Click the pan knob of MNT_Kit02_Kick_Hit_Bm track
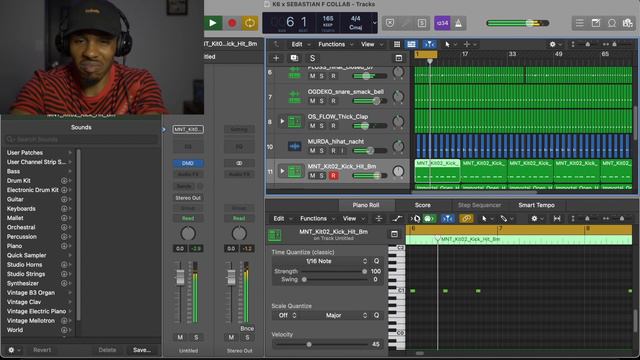Screen dimensions: 640x360 click(398, 171)
